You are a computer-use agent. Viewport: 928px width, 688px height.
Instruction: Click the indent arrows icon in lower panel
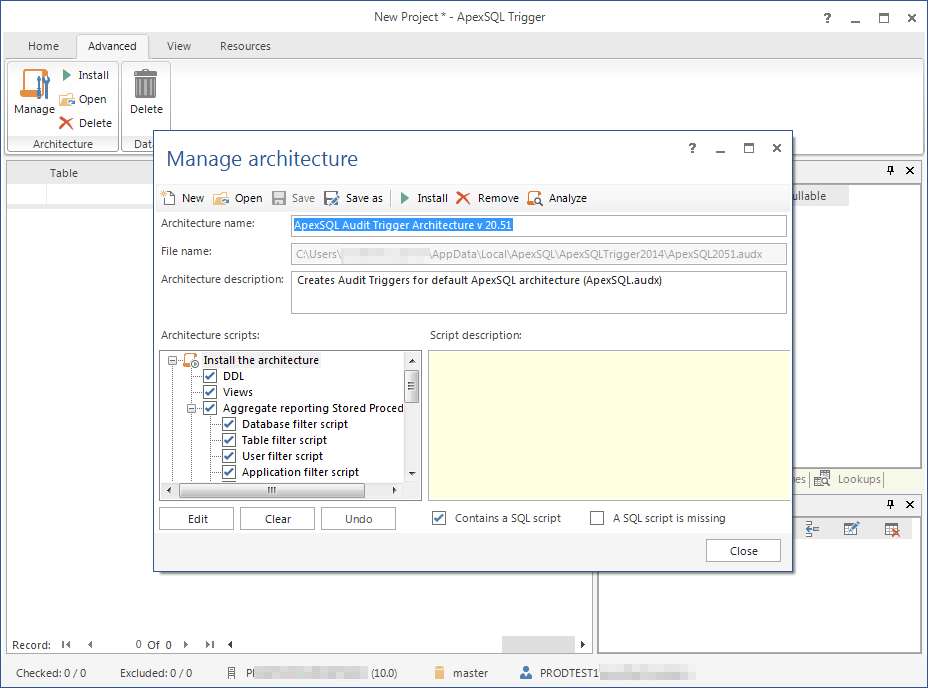[x=813, y=529]
